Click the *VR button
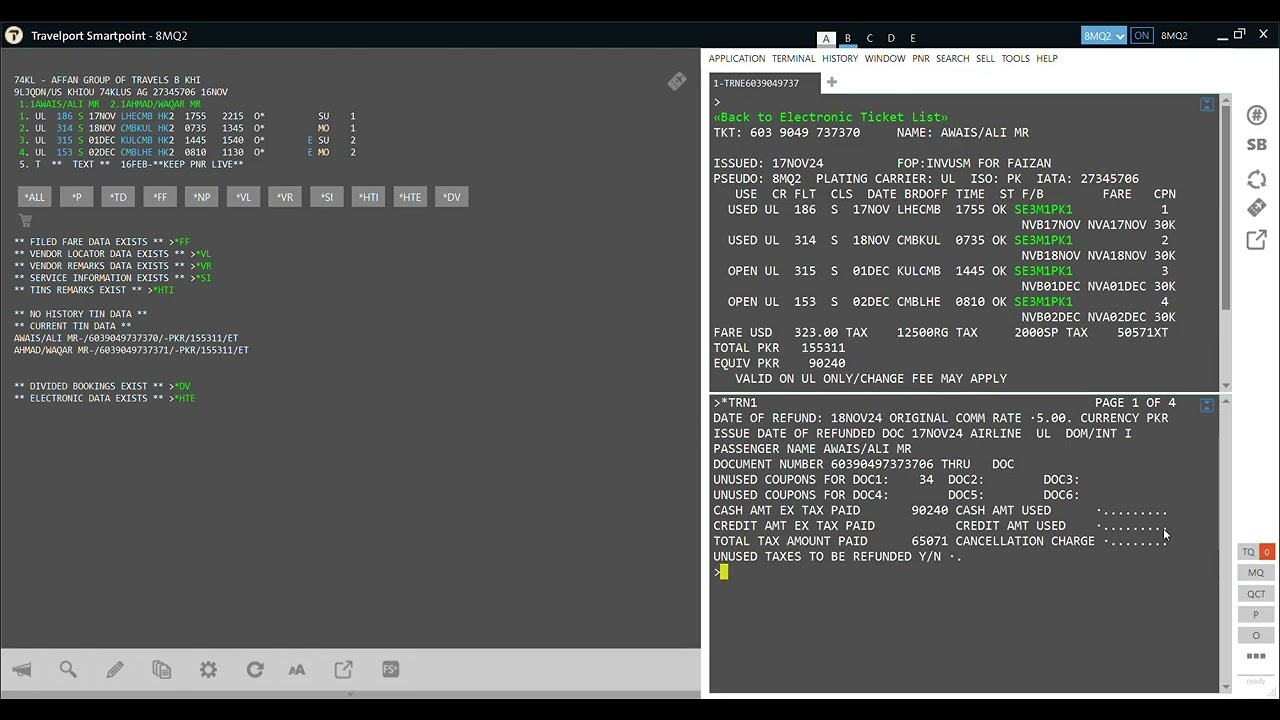Image resolution: width=1280 pixels, height=720 pixels. click(285, 197)
